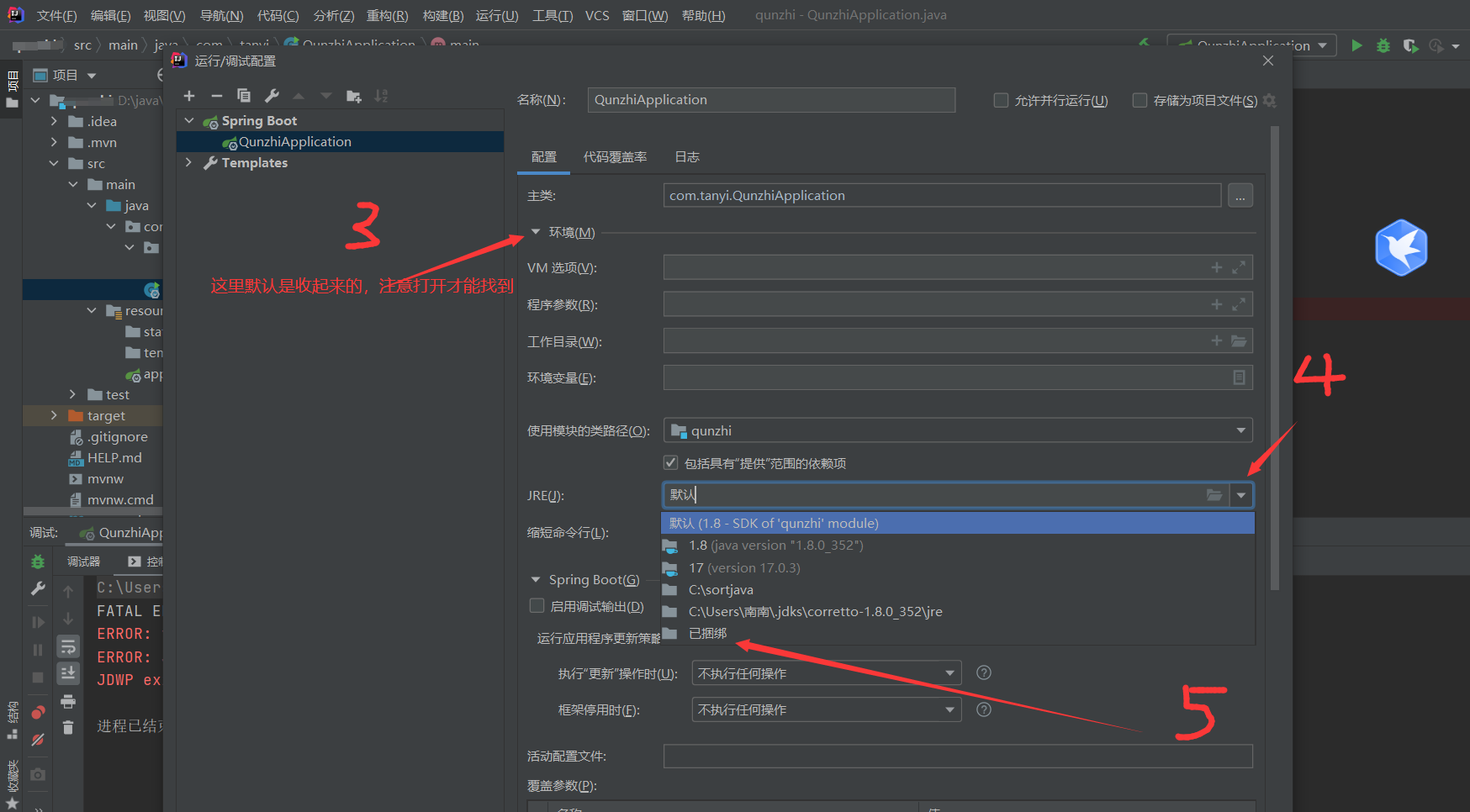Remove selected configuration with minus icon

pos(216,96)
